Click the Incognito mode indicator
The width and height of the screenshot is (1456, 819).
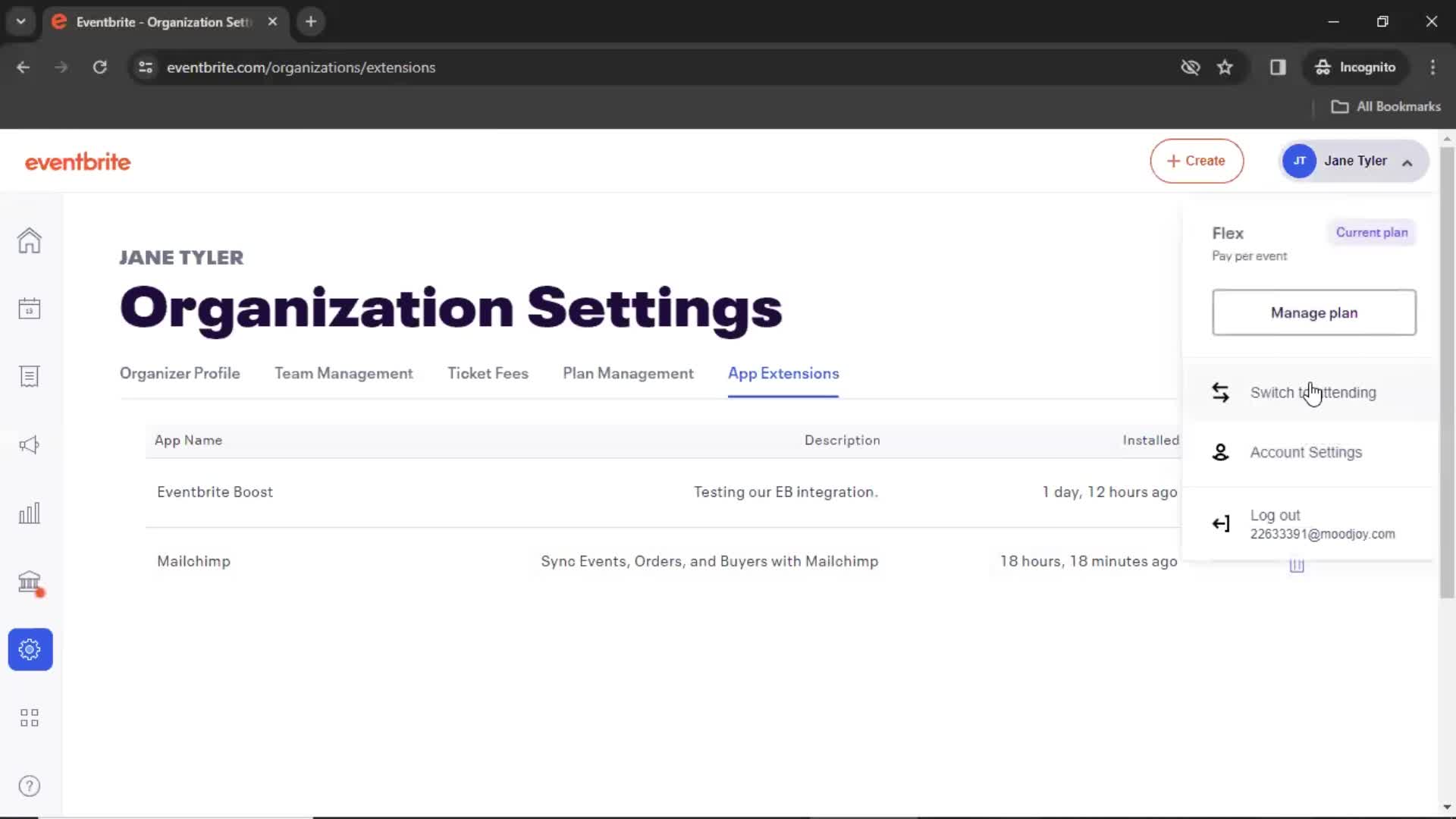pos(1356,67)
